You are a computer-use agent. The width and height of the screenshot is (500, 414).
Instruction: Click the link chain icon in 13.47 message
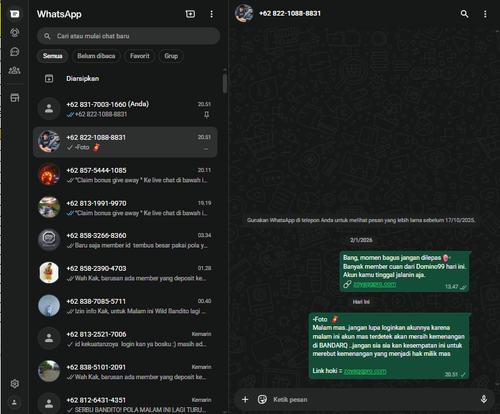point(347,284)
